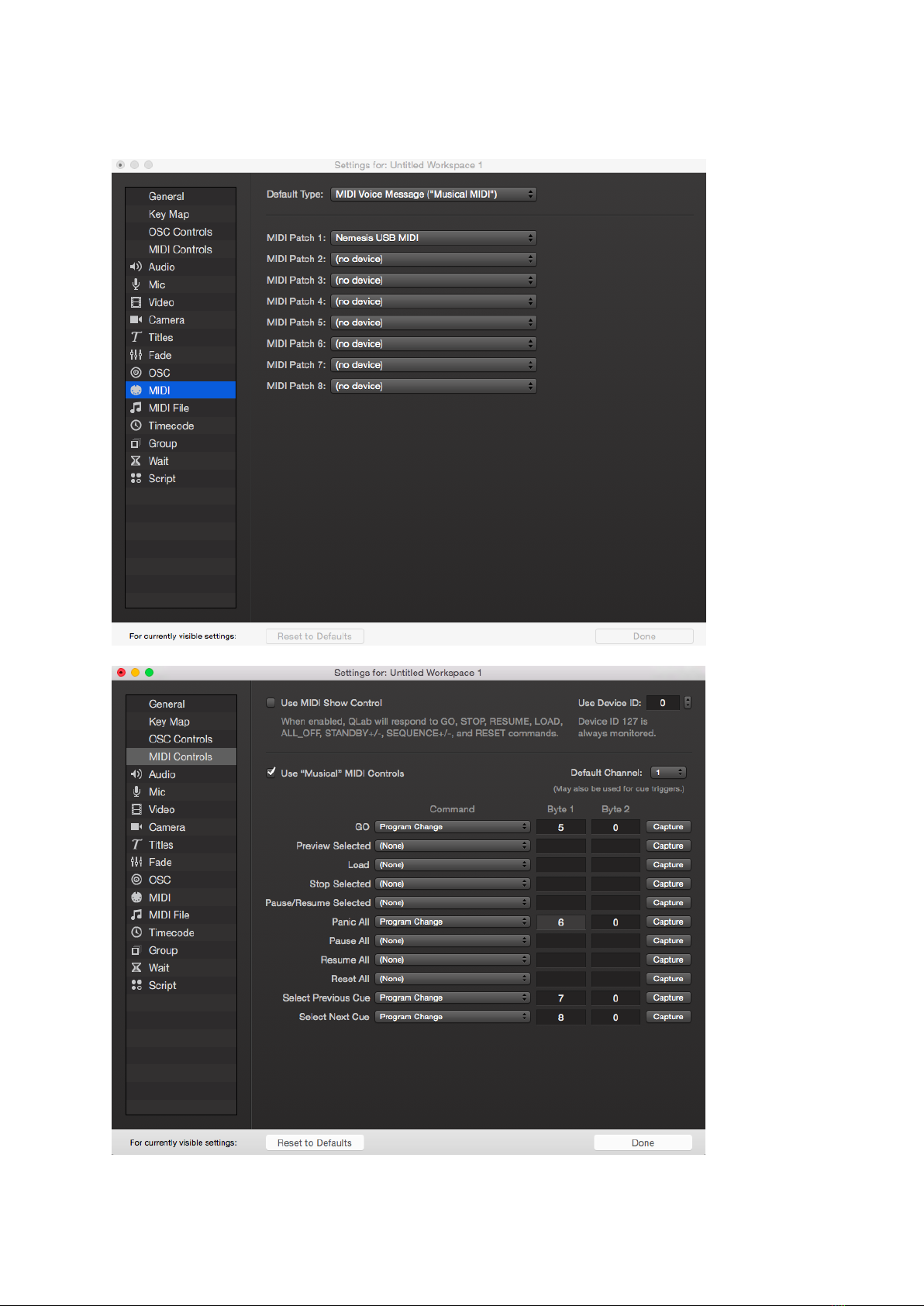Open Group via its icon in MIDI Controls window
Screen dimensions: 924x1306
(x=136, y=950)
